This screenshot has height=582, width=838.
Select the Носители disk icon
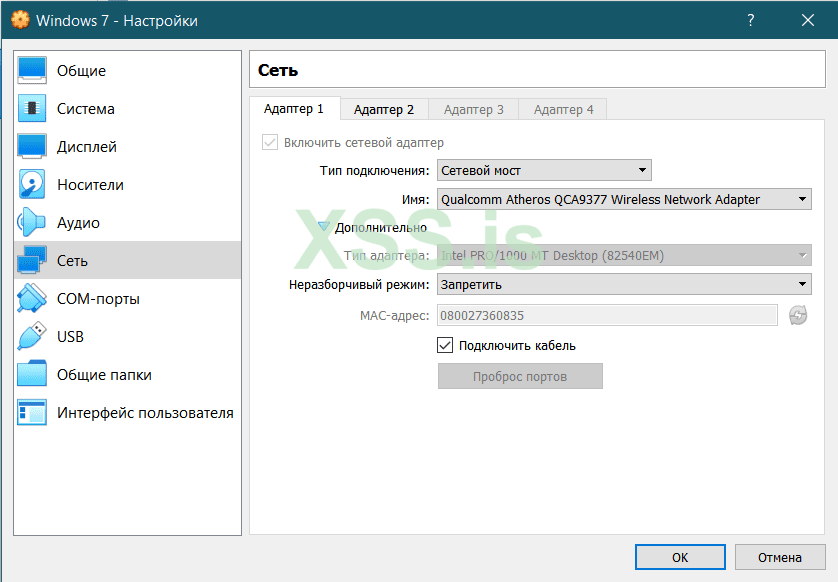click(32, 185)
